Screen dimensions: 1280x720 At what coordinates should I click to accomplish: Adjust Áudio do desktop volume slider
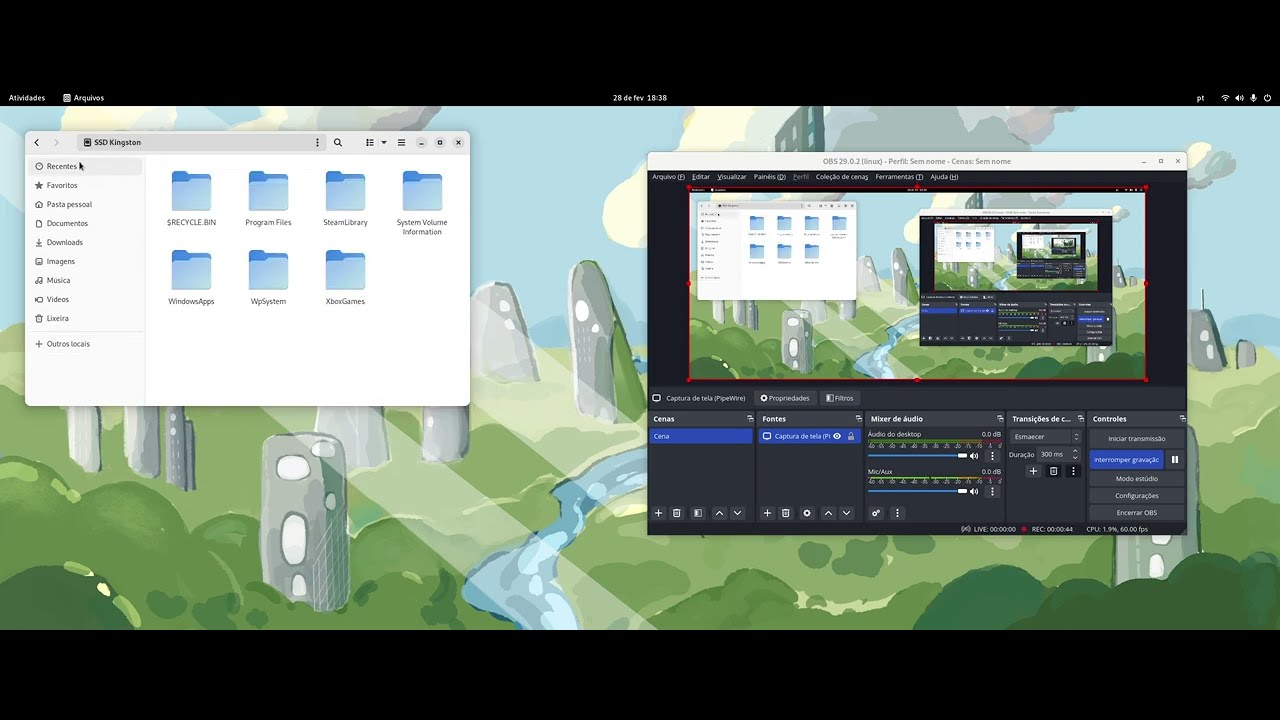point(917,456)
